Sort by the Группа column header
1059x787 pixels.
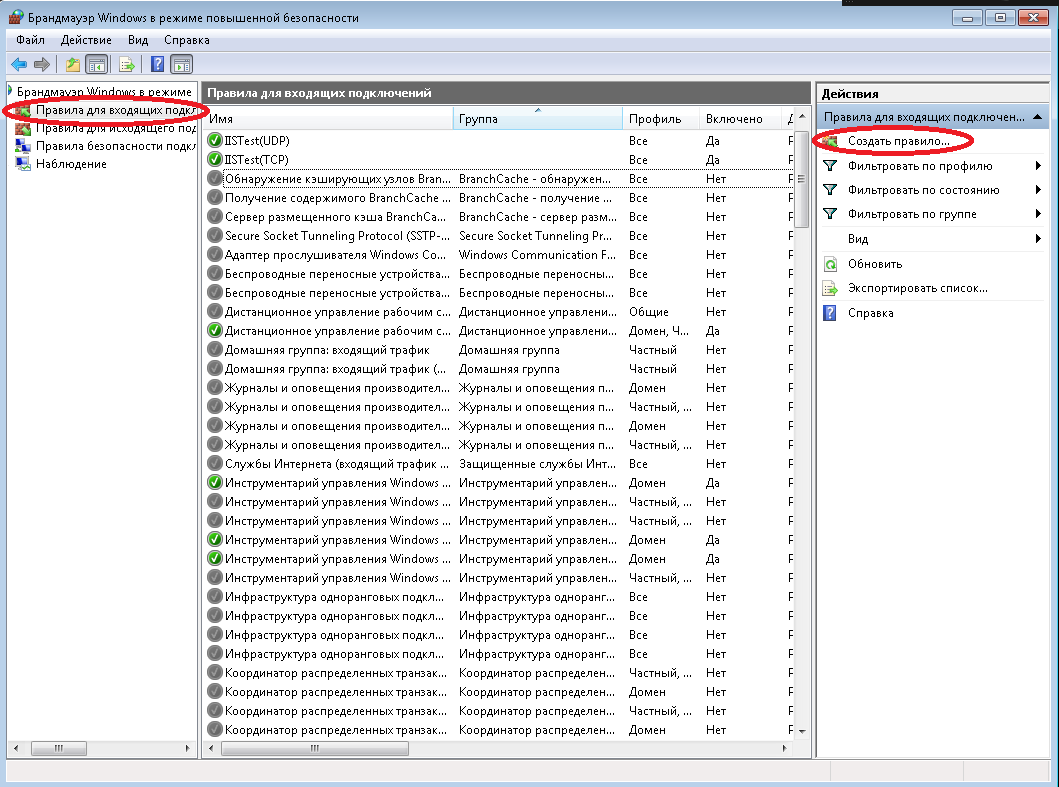[x=538, y=119]
